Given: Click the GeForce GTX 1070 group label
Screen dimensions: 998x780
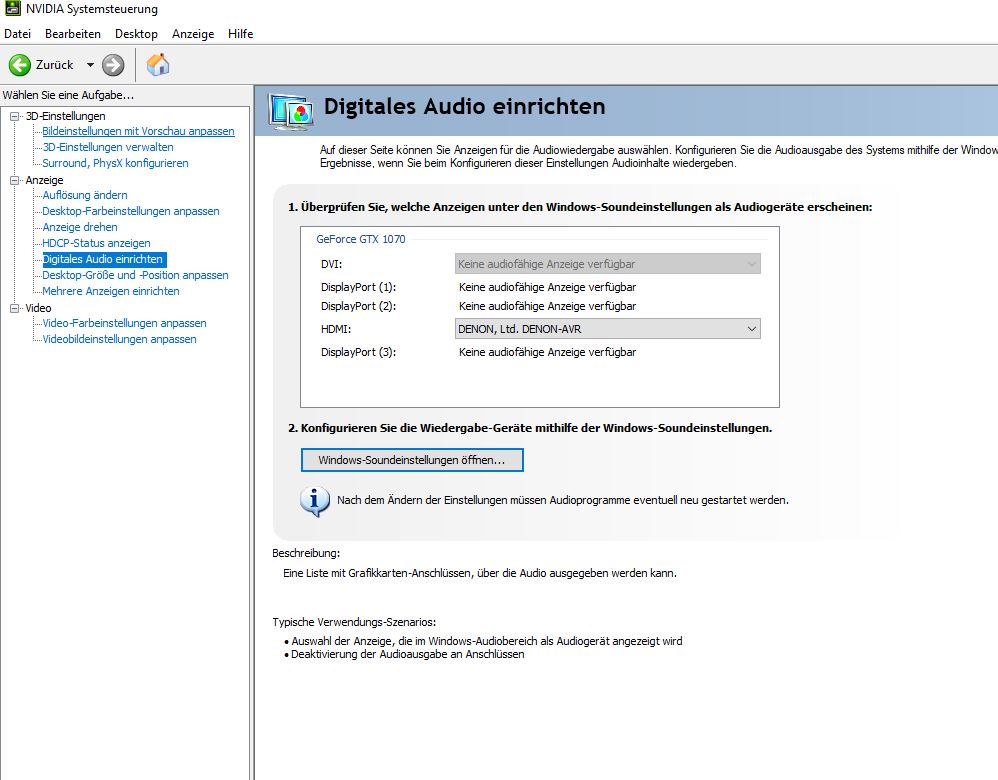Looking at the screenshot, I should (361, 239).
